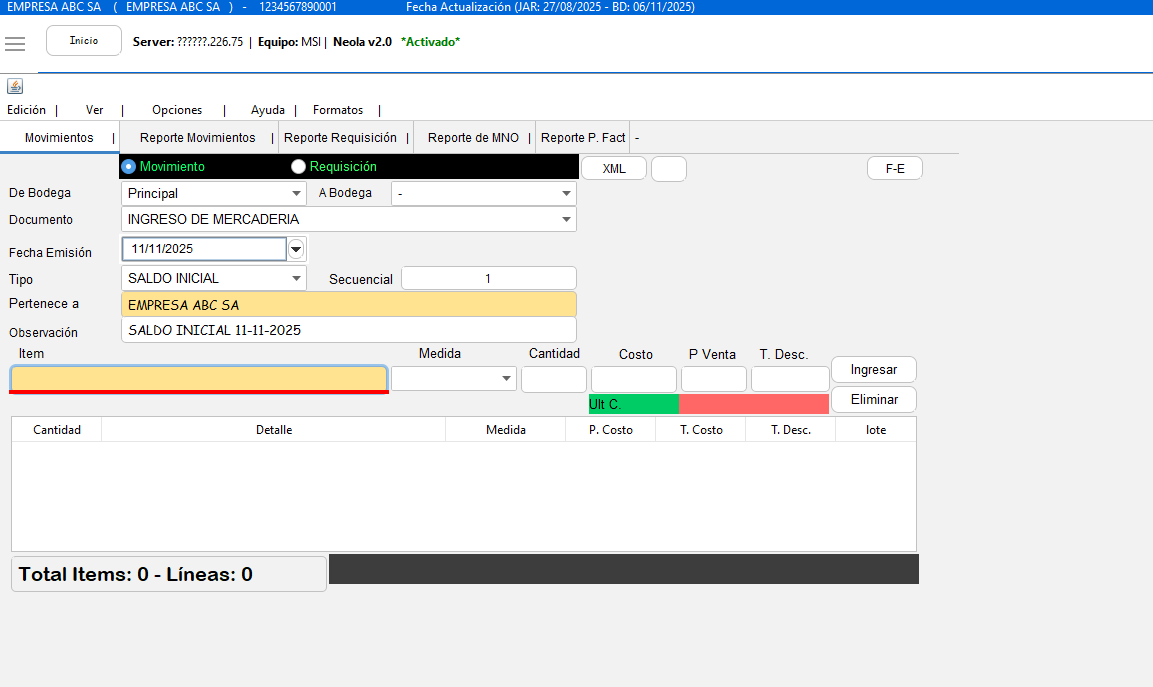Expand the De Bodega dropdown
This screenshot has width=1153, height=687.
coord(296,194)
